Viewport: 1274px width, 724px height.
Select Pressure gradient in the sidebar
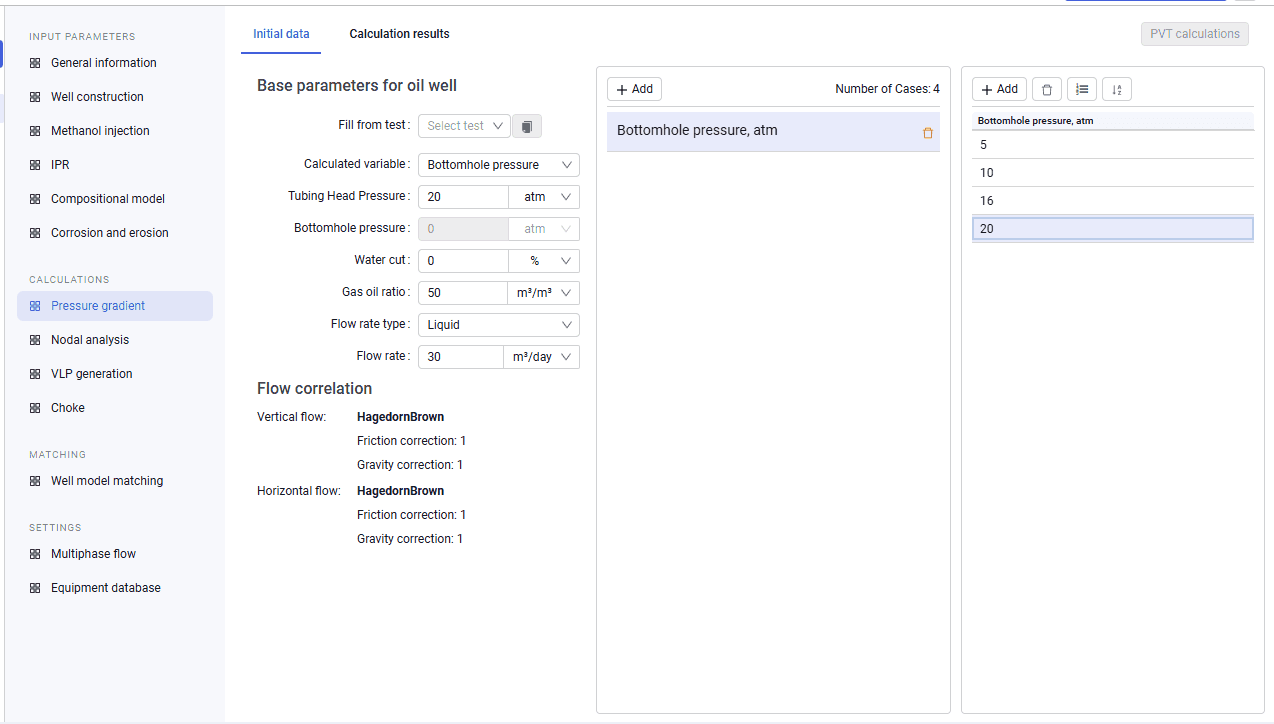pyautogui.click(x=115, y=306)
